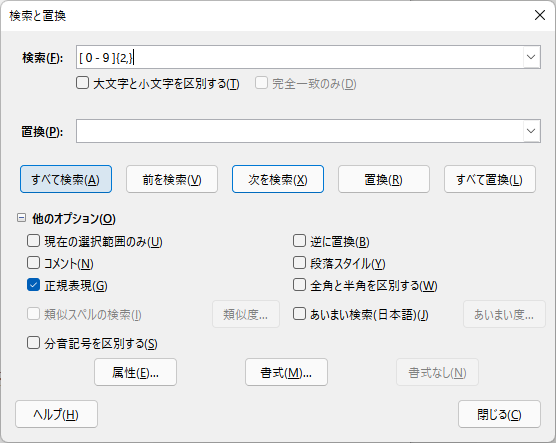This screenshot has height=443, width=556.
Task: Enable 全角と半角を区別する checkbox
Action: click(x=299, y=285)
